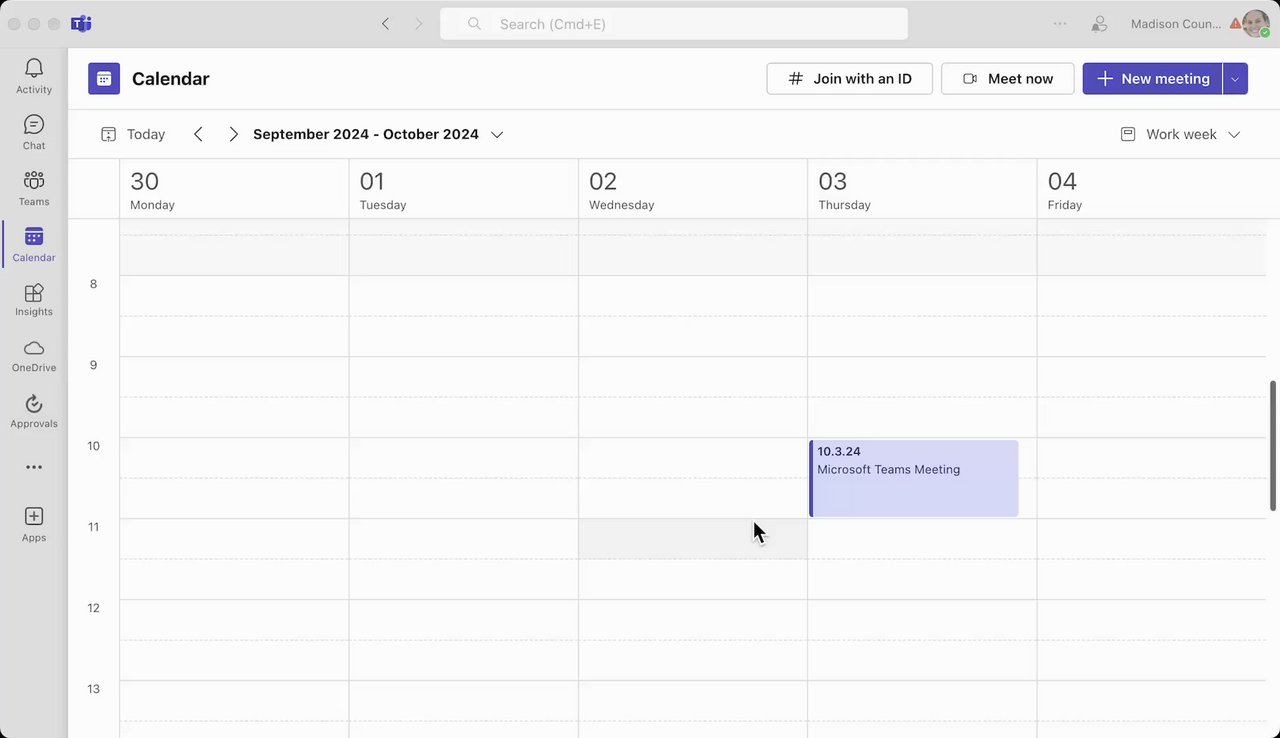Show more apps via the ellipsis
This screenshot has width=1280, height=738.
pos(34,467)
